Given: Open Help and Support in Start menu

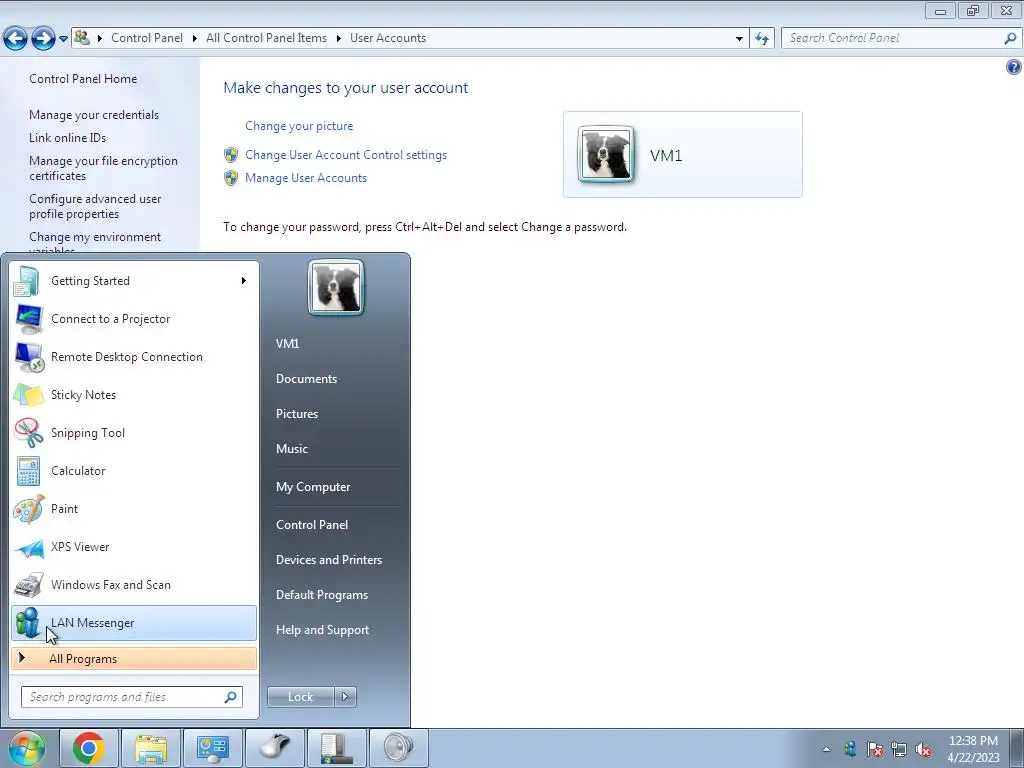Looking at the screenshot, I should tap(323, 630).
